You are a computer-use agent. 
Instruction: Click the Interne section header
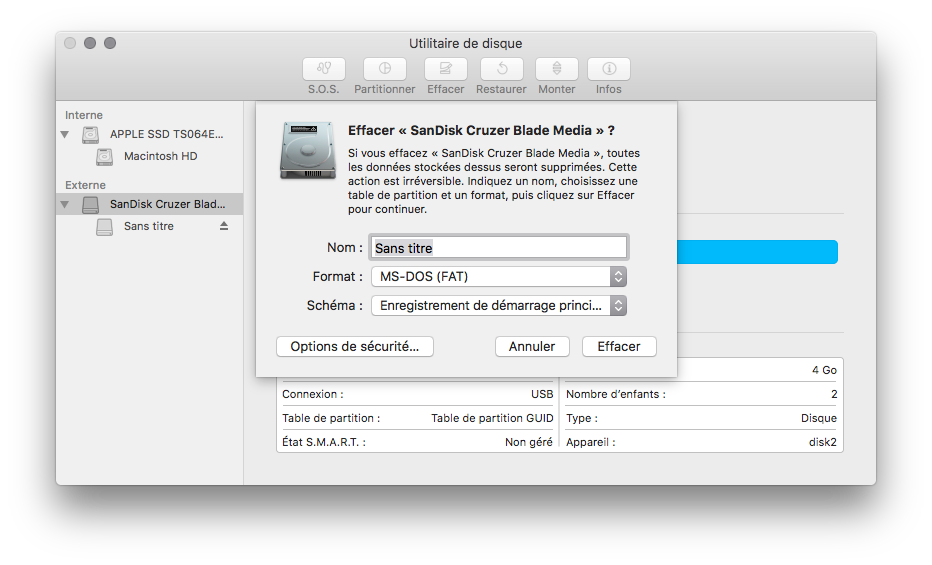[84, 115]
